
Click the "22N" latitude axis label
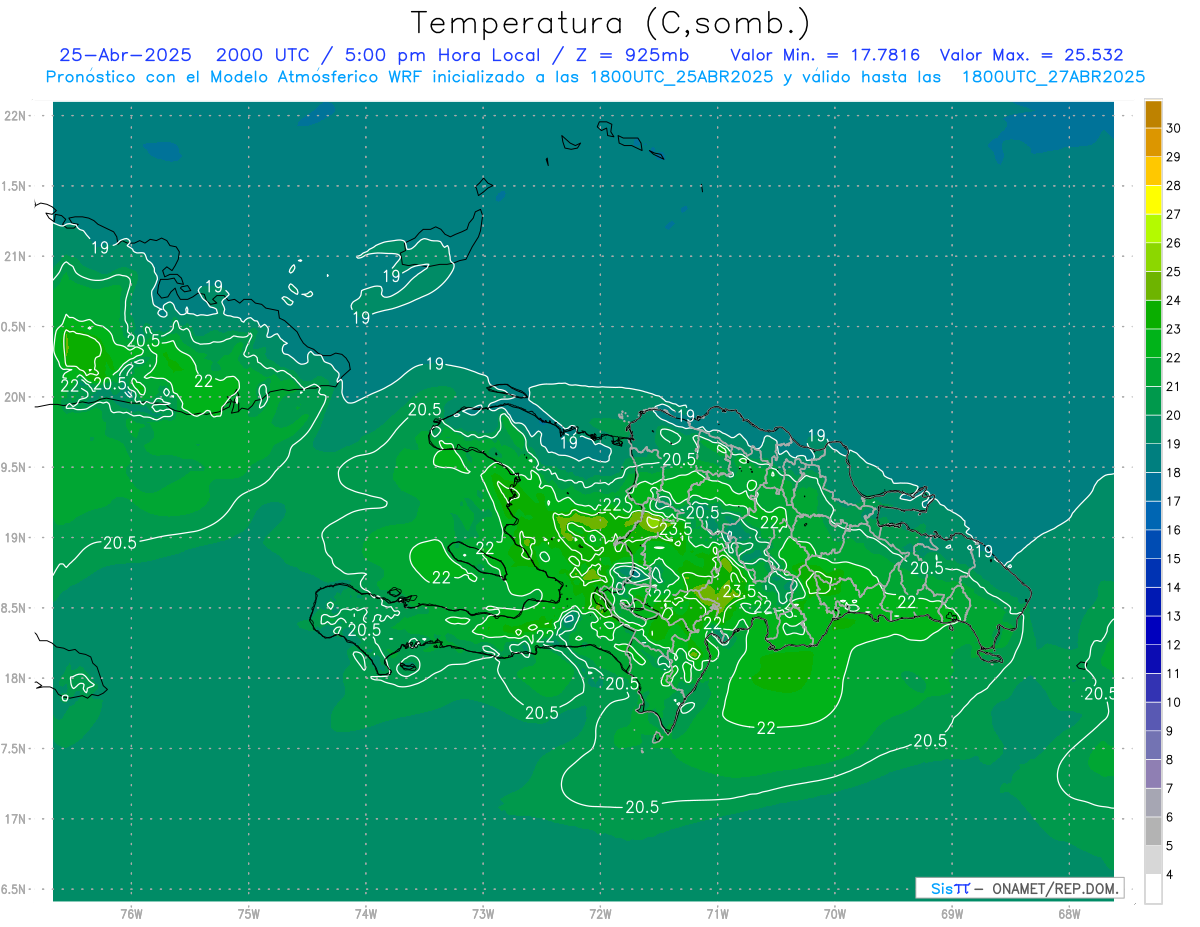click(15, 116)
